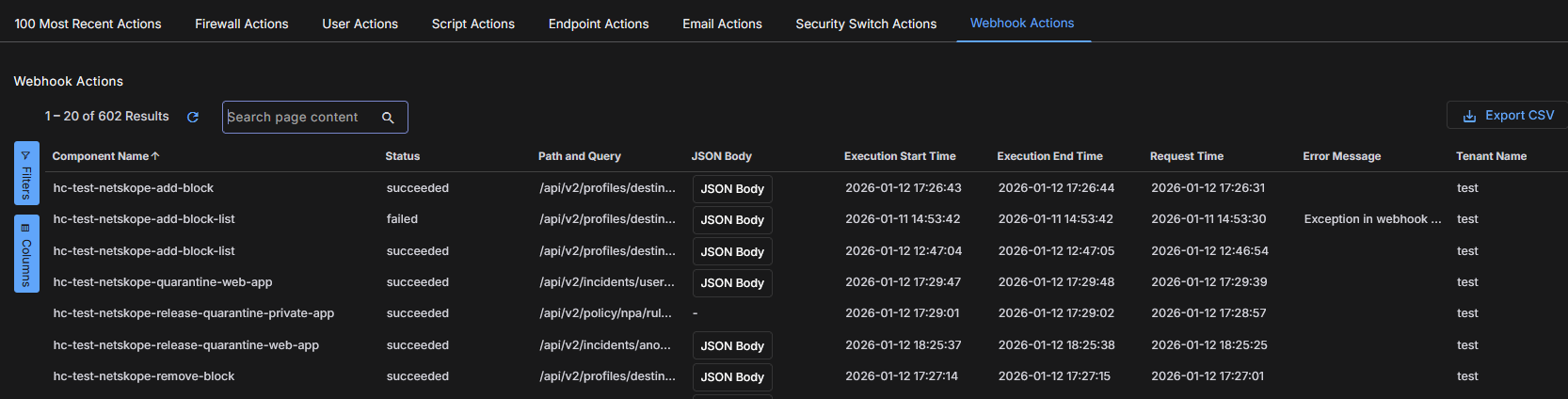
Task: Sort by Execution Start Time header
Action: (899, 156)
